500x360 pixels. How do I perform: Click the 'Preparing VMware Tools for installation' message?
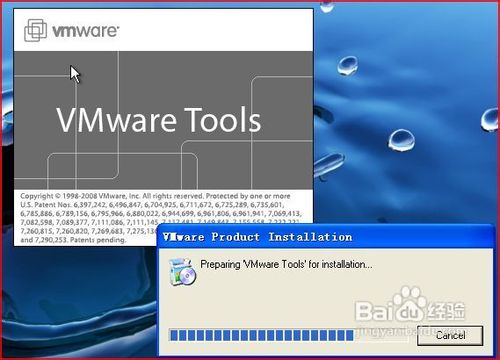(x=286, y=264)
